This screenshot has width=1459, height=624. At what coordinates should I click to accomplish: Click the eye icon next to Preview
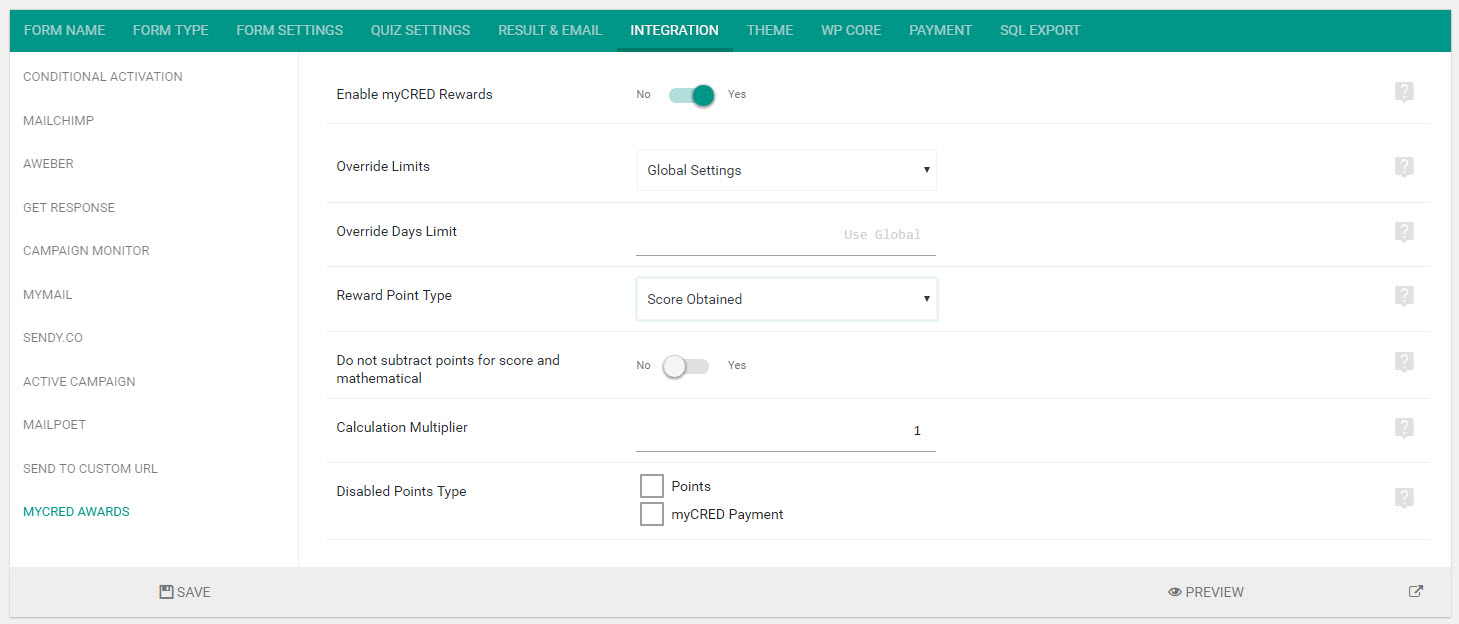point(1175,591)
